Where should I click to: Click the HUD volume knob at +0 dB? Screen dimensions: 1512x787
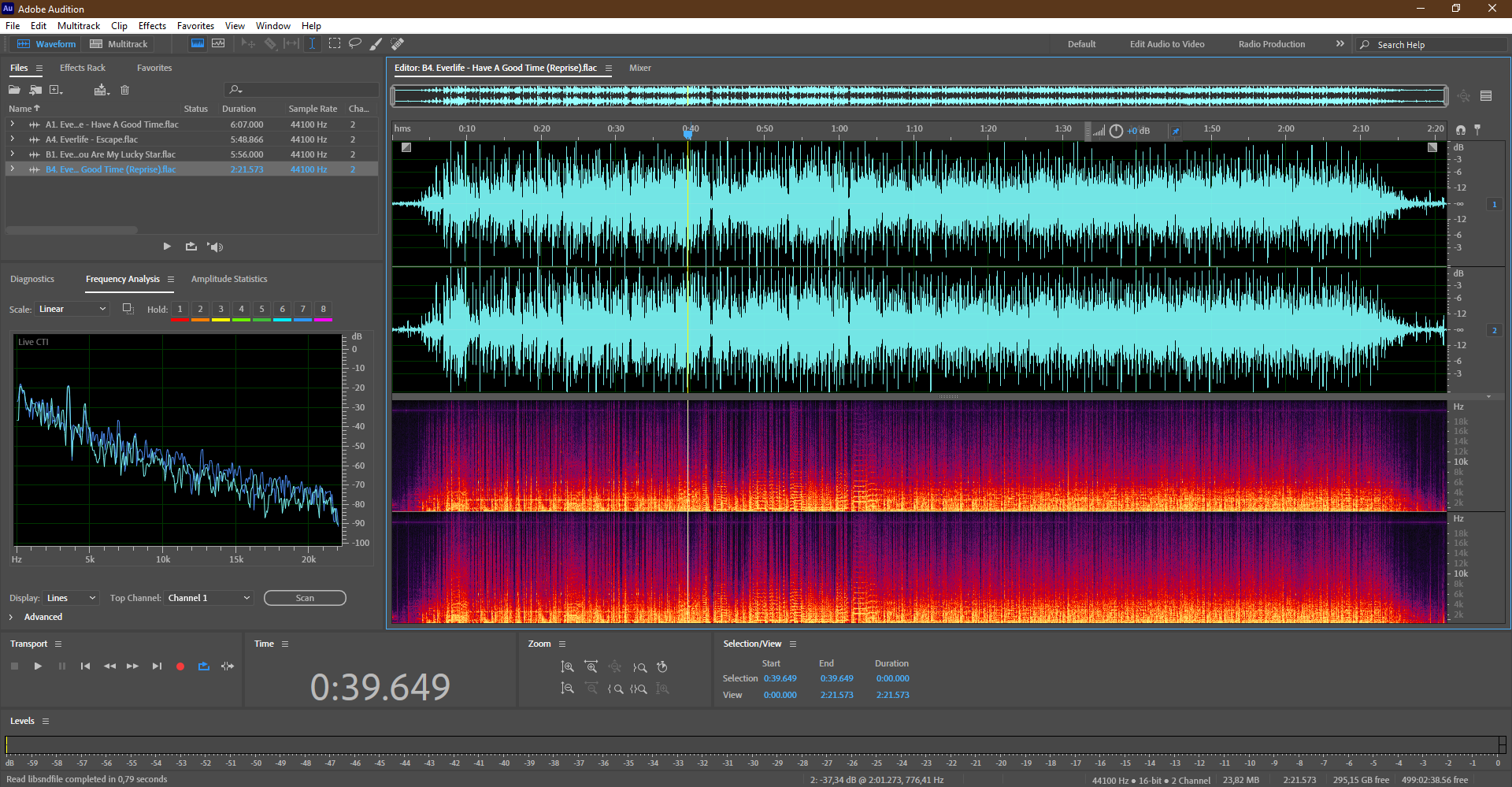(x=1116, y=131)
